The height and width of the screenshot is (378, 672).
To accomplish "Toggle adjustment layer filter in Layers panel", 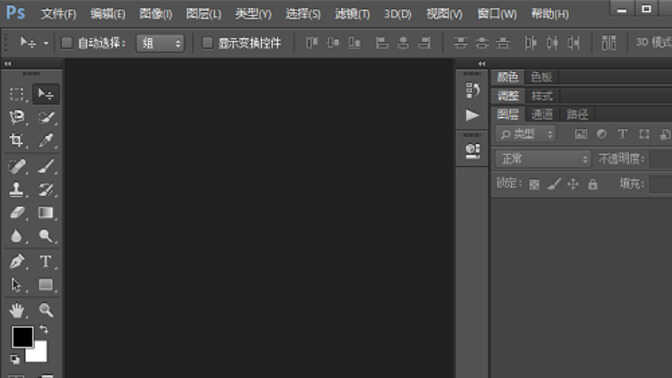I will click(602, 135).
